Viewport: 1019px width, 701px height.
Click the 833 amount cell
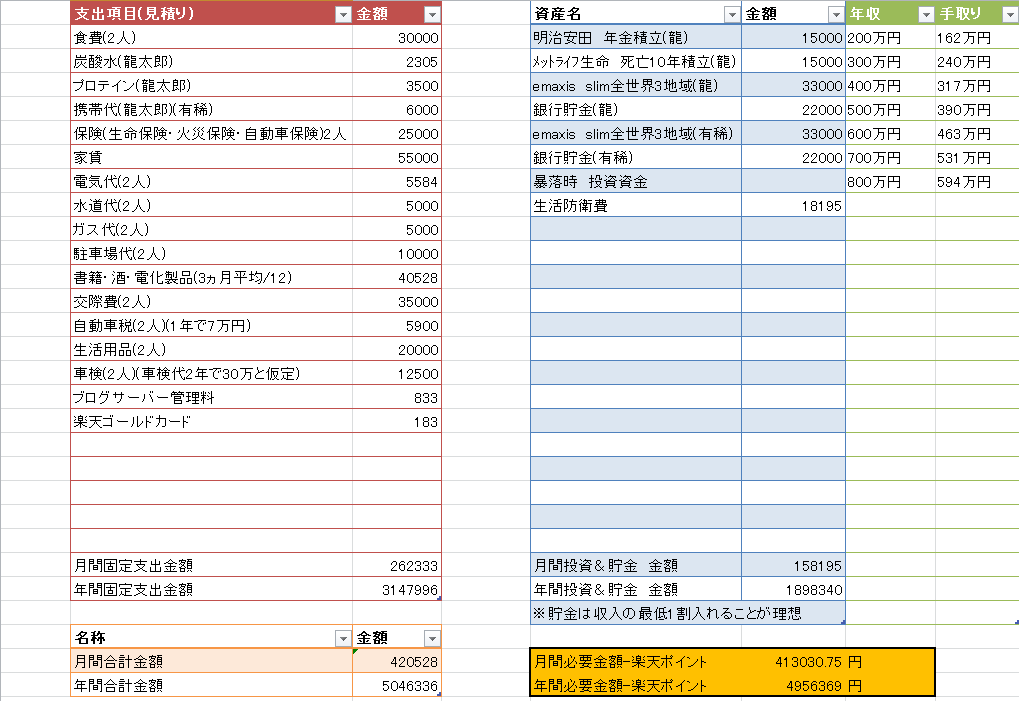pyautogui.click(x=397, y=398)
